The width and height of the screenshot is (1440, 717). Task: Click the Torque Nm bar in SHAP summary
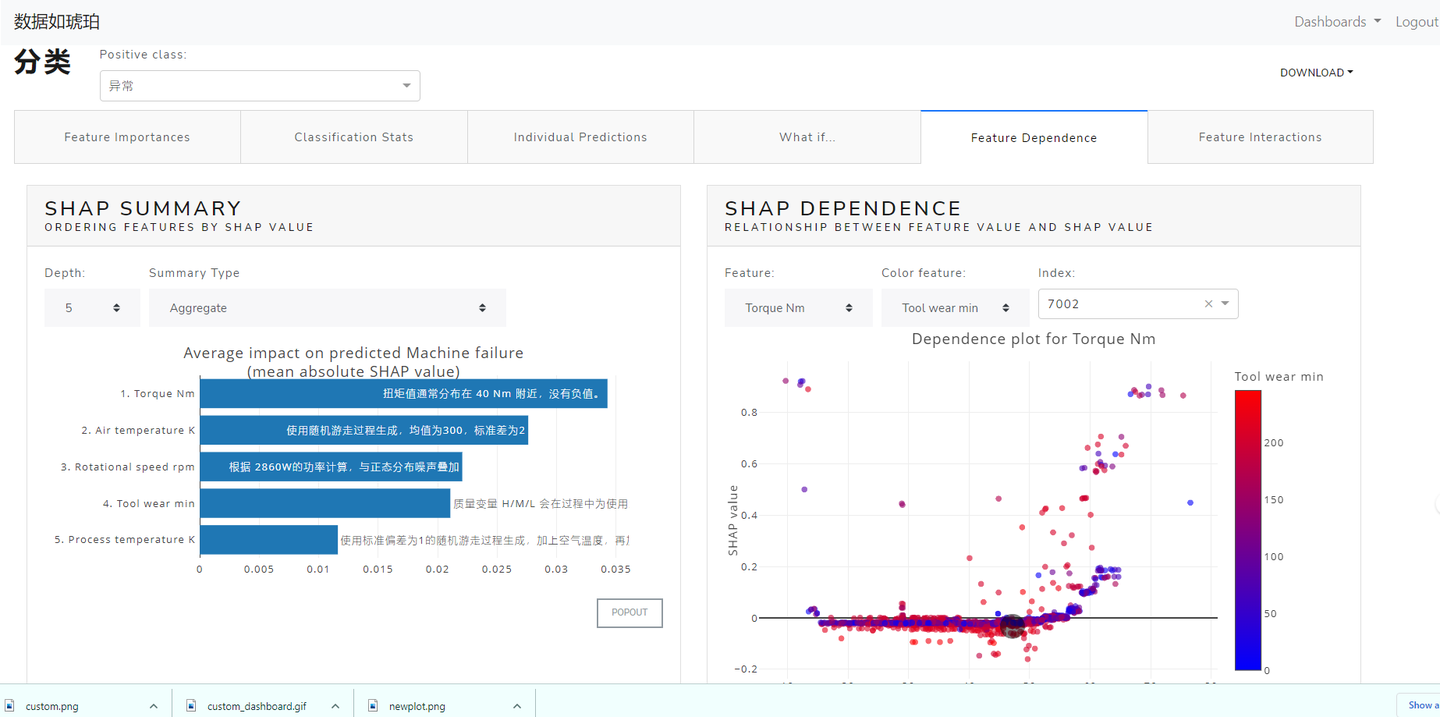pyautogui.click(x=403, y=394)
